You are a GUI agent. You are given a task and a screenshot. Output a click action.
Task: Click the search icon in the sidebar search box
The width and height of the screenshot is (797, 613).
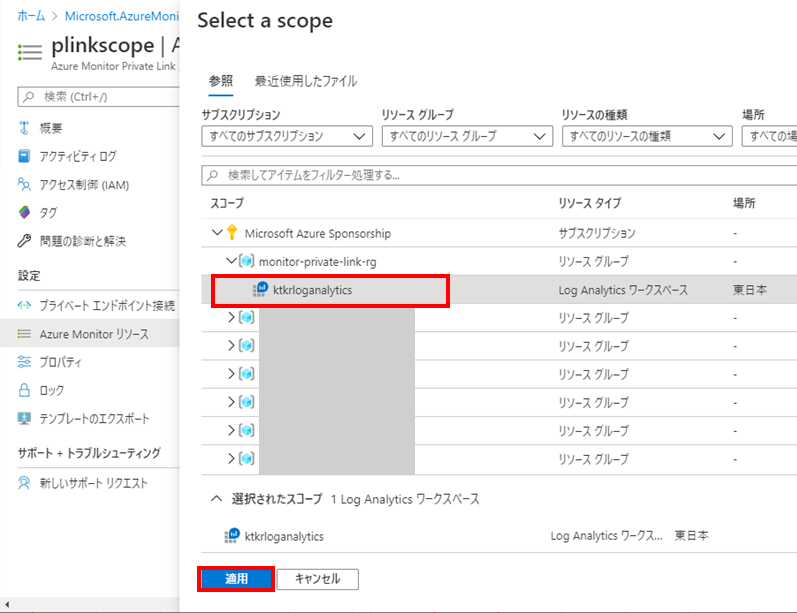[29, 97]
